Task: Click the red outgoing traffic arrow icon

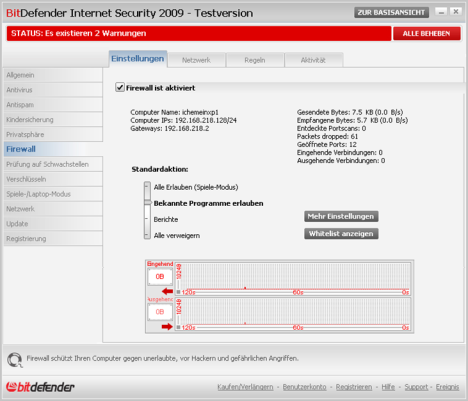Action: pyautogui.click(x=167, y=326)
